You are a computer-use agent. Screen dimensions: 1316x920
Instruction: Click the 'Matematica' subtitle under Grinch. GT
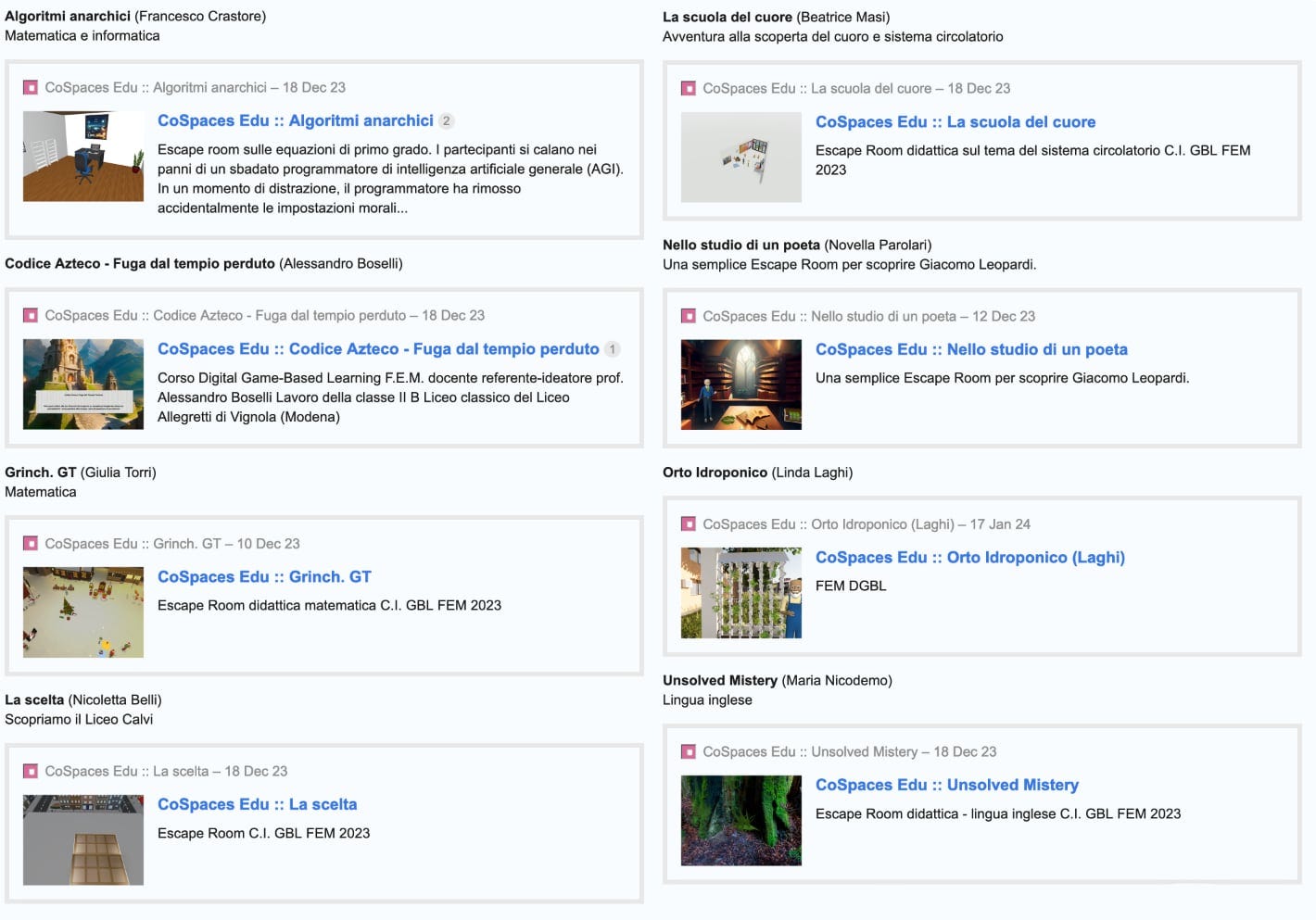[x=41, y=492]
